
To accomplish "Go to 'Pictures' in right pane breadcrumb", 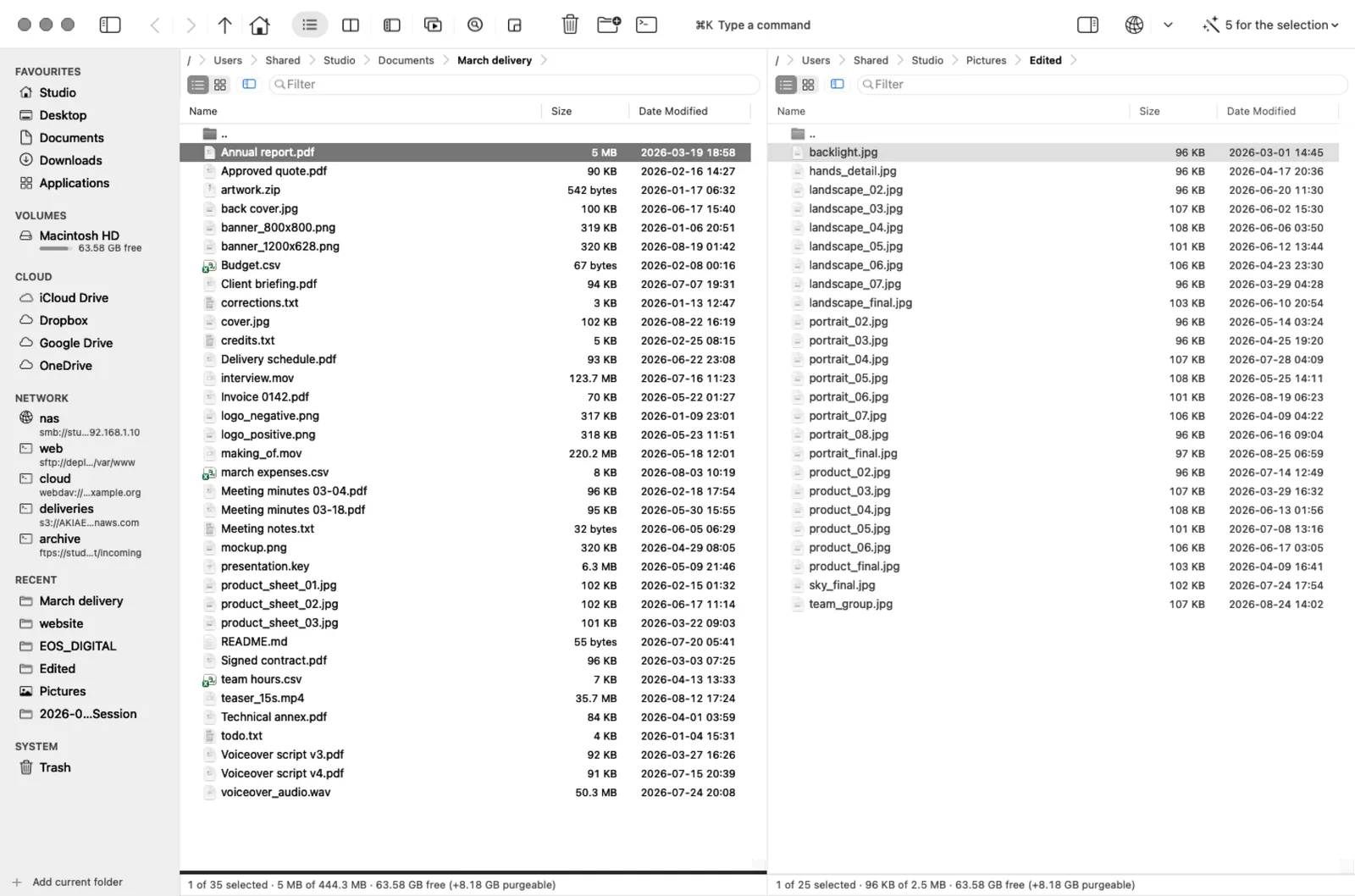I will click(986, 60).
